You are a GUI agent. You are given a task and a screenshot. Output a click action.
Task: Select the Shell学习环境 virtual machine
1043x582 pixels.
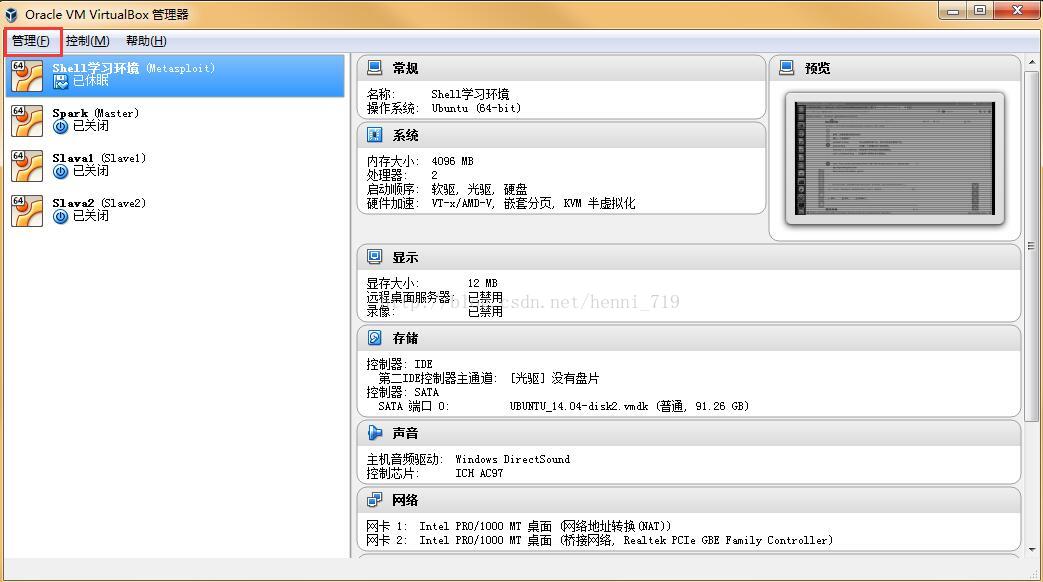click(175, 75)
